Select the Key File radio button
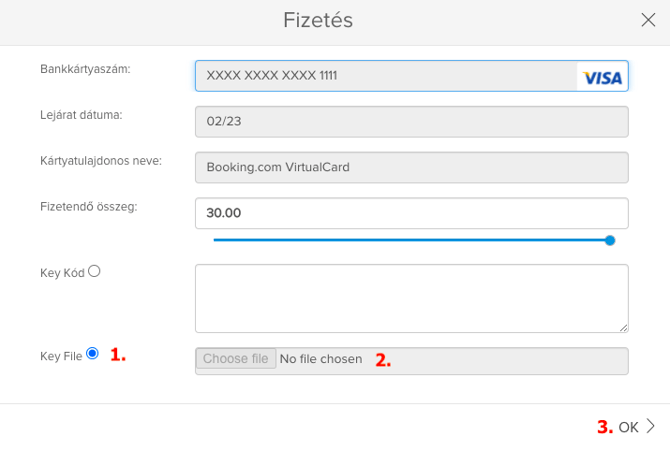This screenshot has width=670, height=451. coord(93,353)
